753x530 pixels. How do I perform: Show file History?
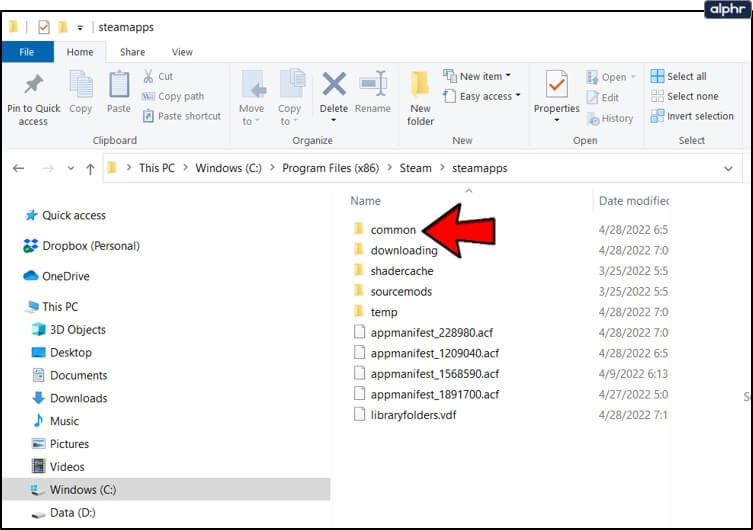(x=610, y=118)
